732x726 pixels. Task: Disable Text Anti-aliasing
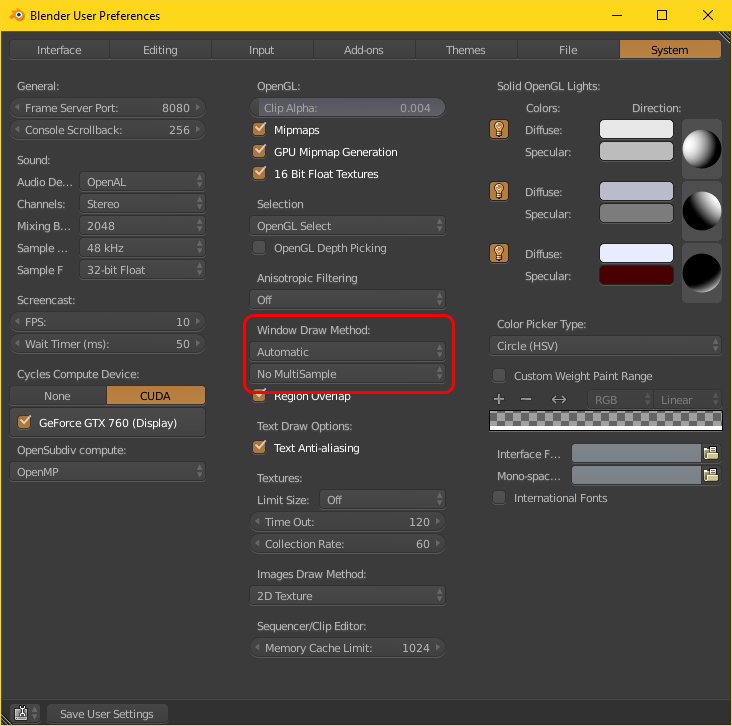pyautogui.click(x=259, y=447)
